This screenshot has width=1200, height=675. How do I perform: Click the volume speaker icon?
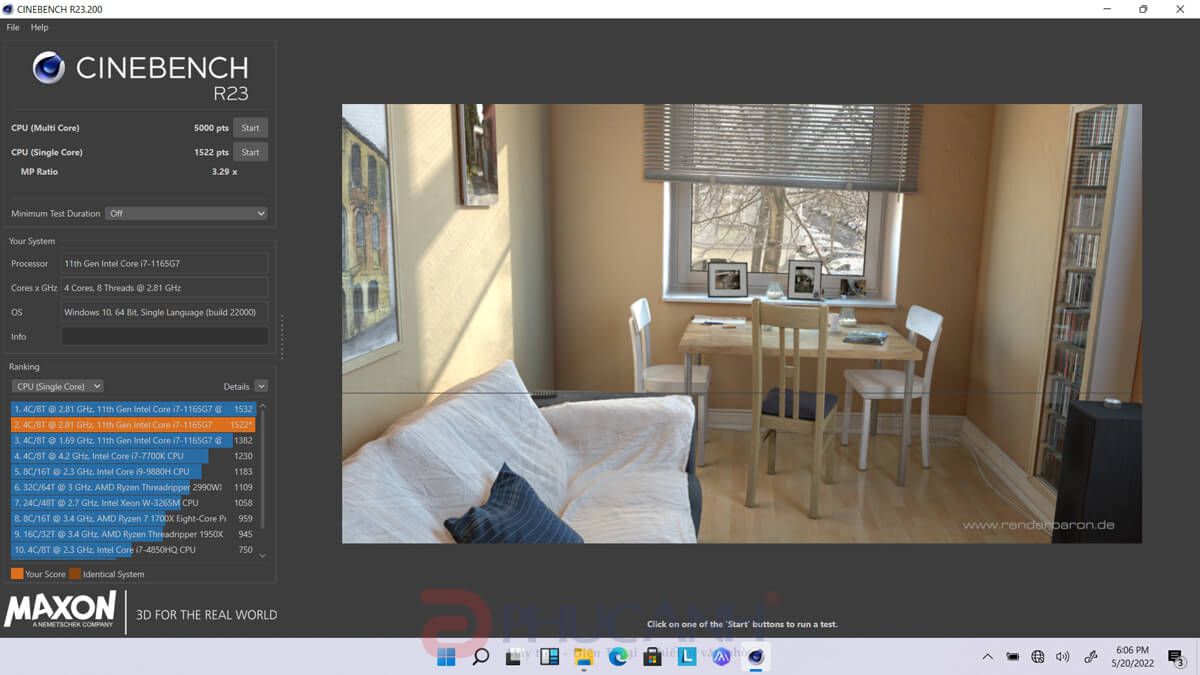[1062, 657]
